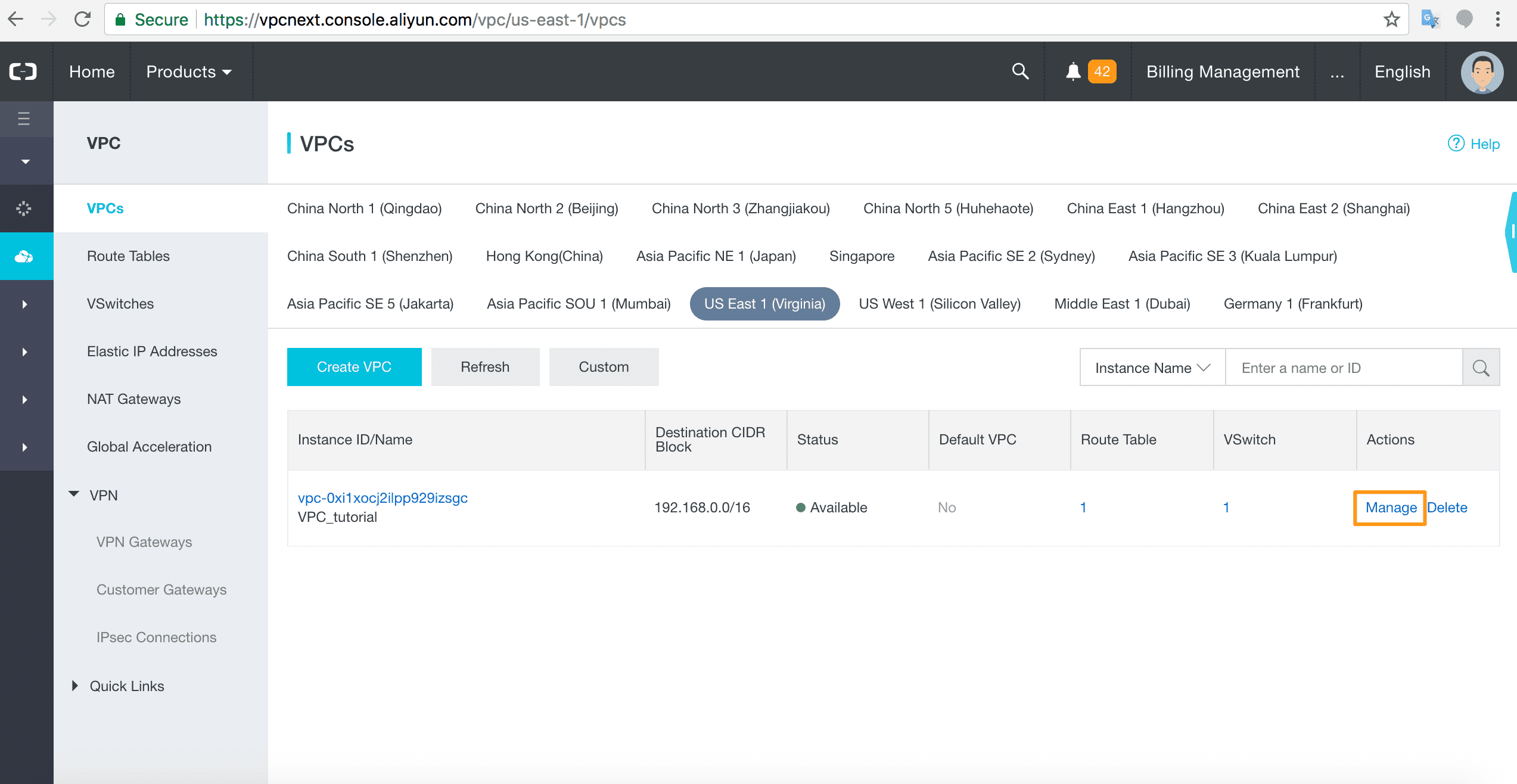Open Customer Gateways sub-item
1517x784 pixels.
coord(161,590)
